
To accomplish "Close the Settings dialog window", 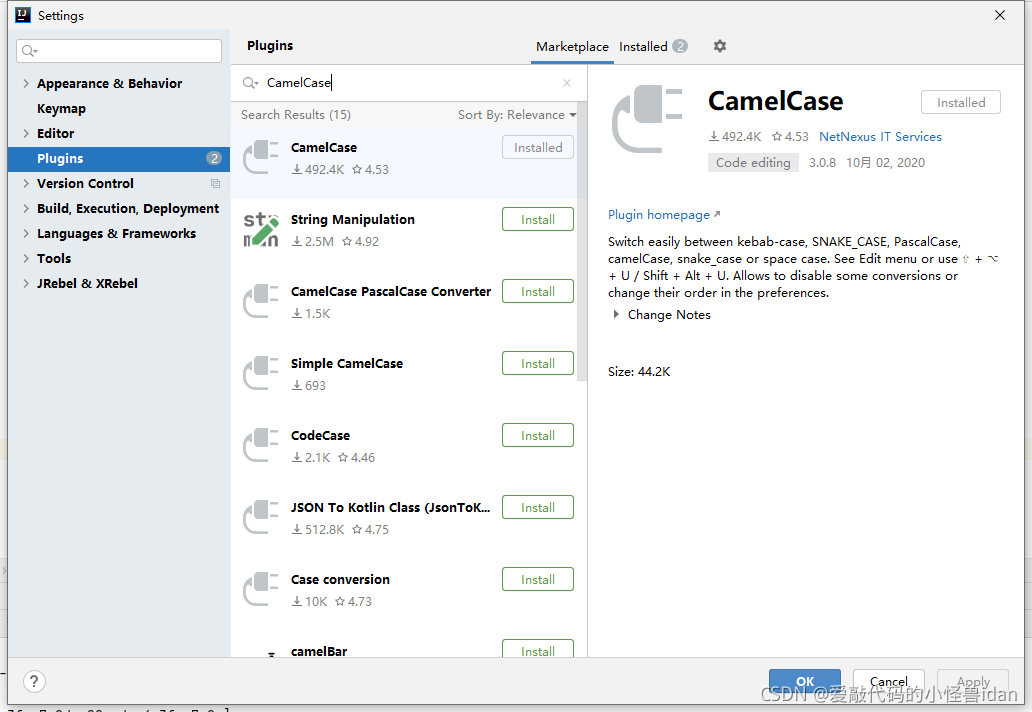I will 1000,15.
